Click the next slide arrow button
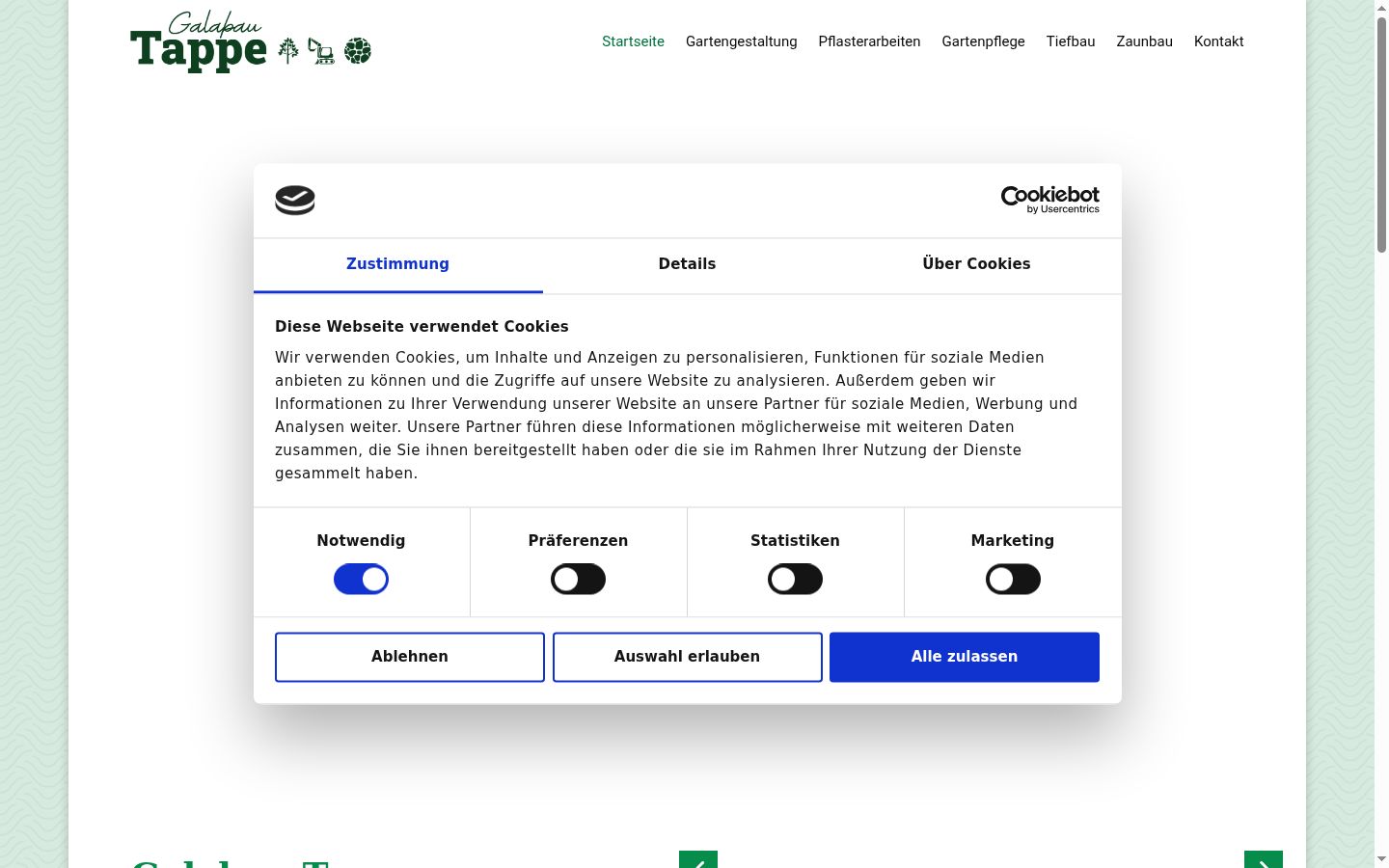Image resolution: width=1389 pixels, height=868 pixels. (1264, 859)
